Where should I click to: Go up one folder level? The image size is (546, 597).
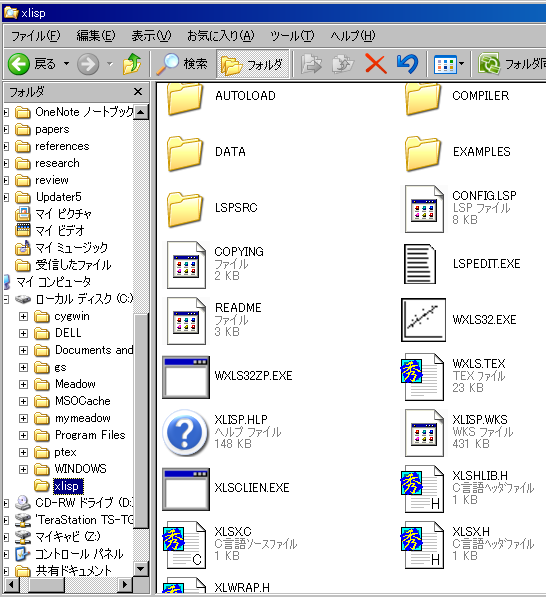point(132,64)
